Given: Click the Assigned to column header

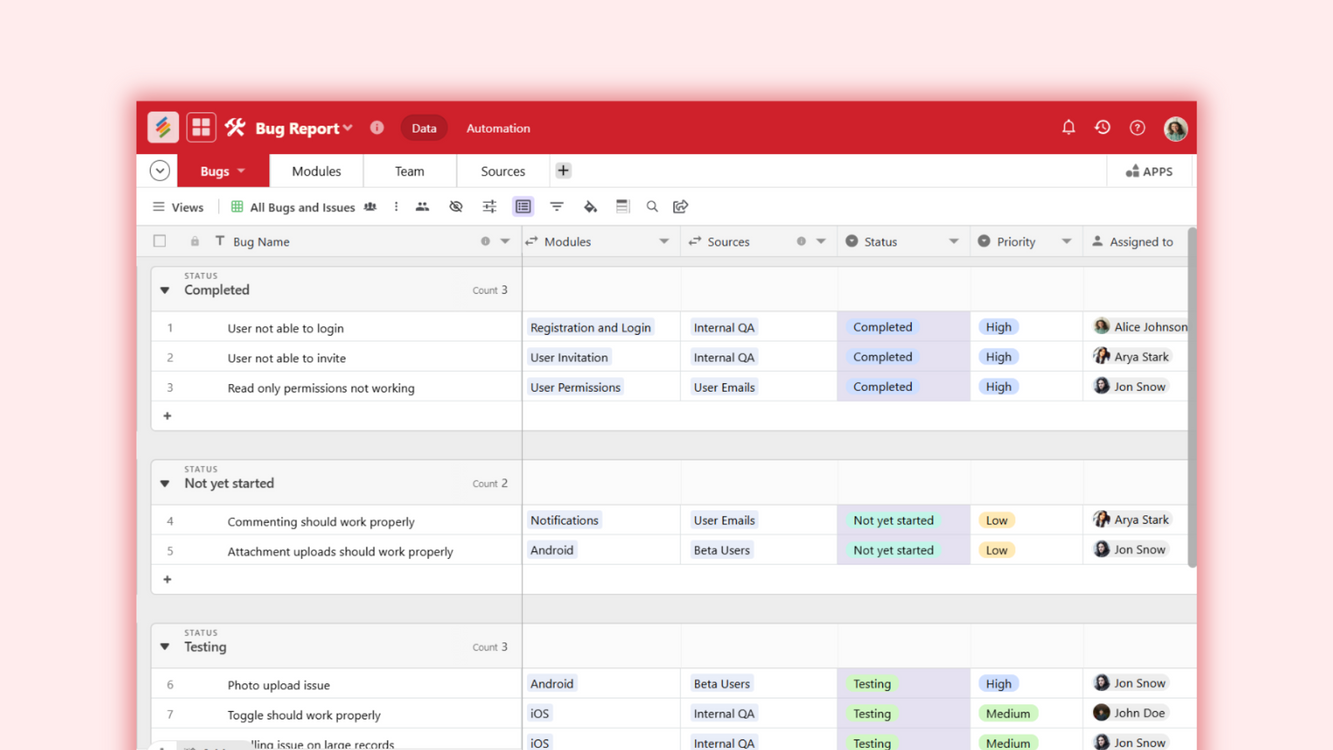Looking at the screenshot, I should point(1134,242).
